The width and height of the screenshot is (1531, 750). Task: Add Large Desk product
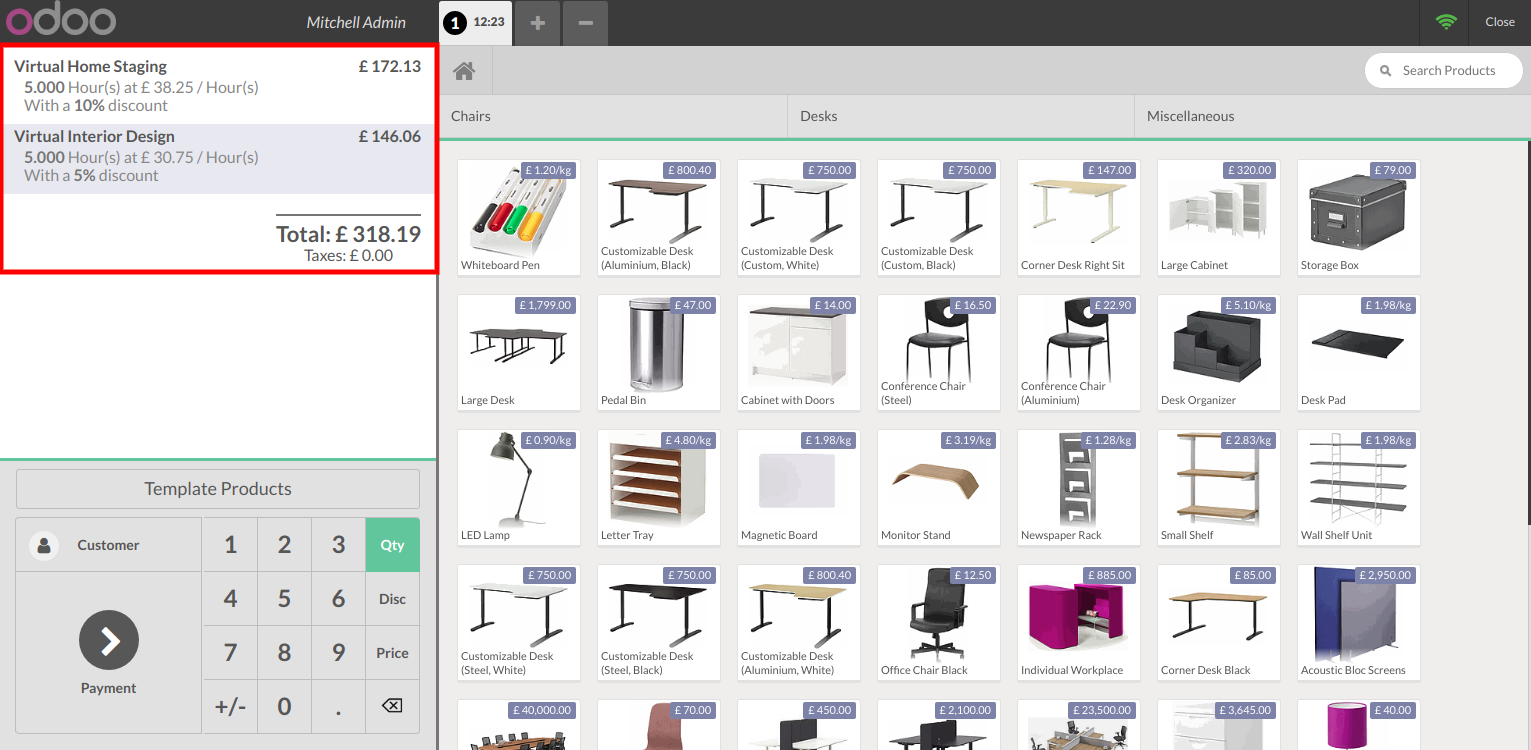click(x=519, y=352)
